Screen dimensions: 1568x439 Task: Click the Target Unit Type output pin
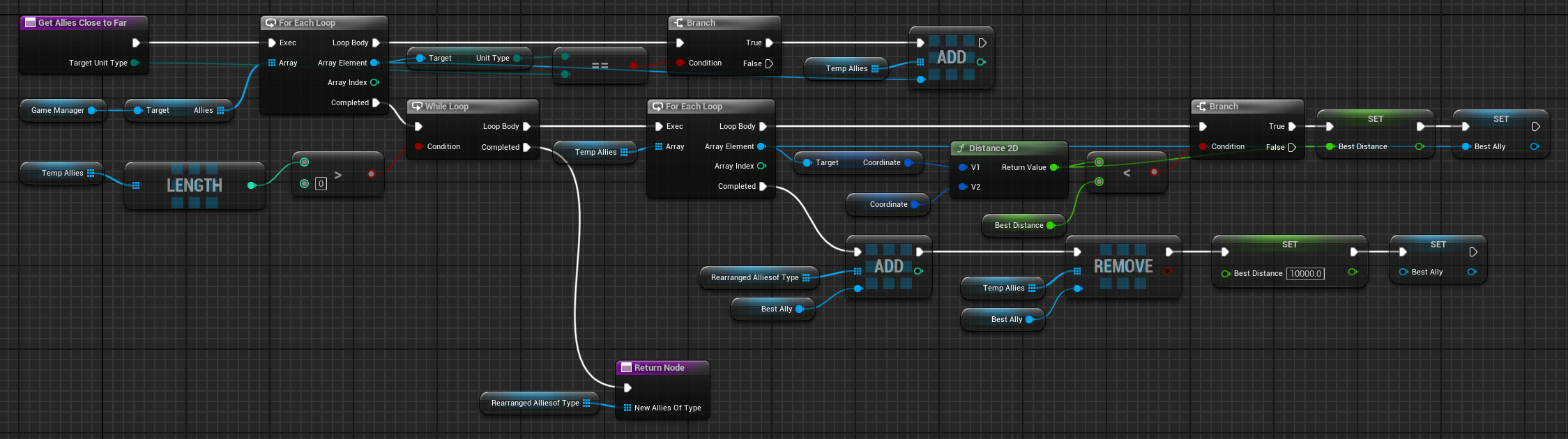coord(135,63)
